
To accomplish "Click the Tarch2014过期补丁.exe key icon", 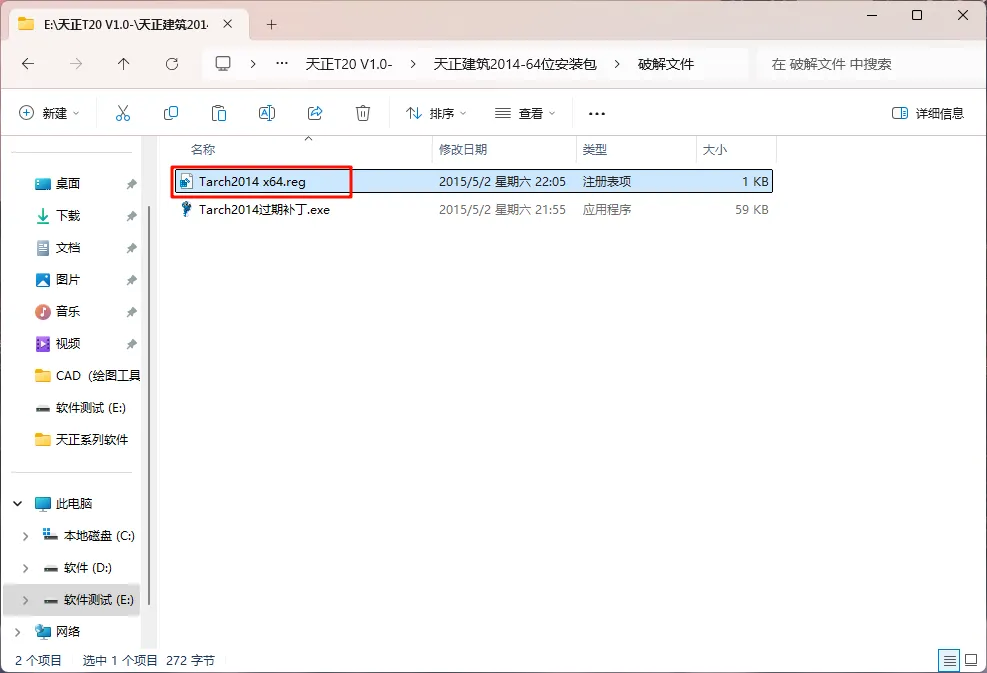I will (186, 209).
